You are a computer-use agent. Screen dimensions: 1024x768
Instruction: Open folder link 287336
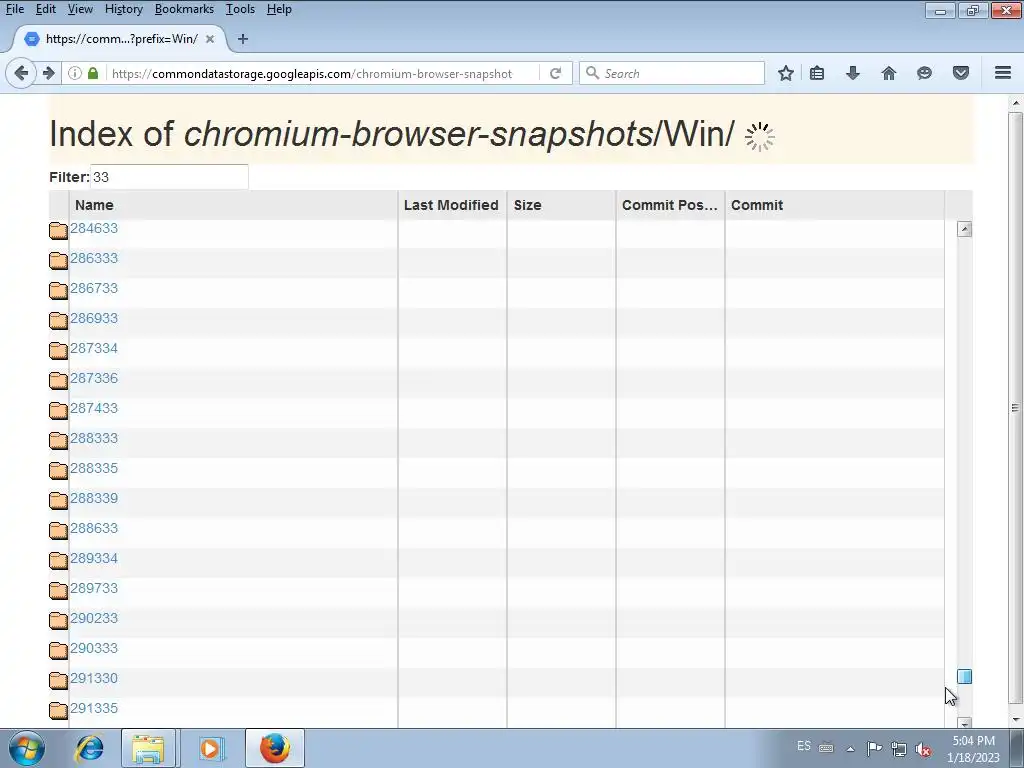click(94, 378)
